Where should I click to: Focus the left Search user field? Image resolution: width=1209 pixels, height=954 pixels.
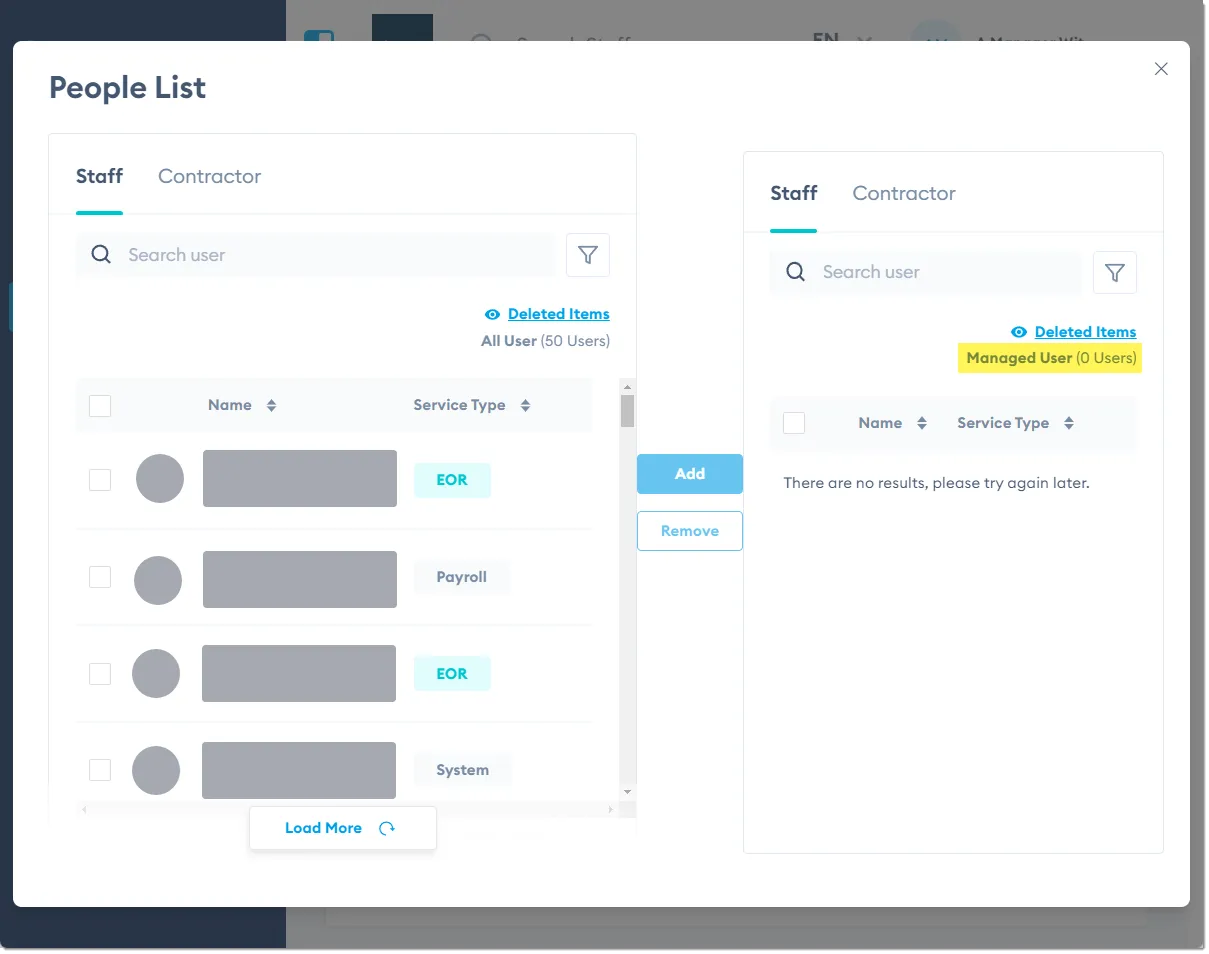click(316, 255)
